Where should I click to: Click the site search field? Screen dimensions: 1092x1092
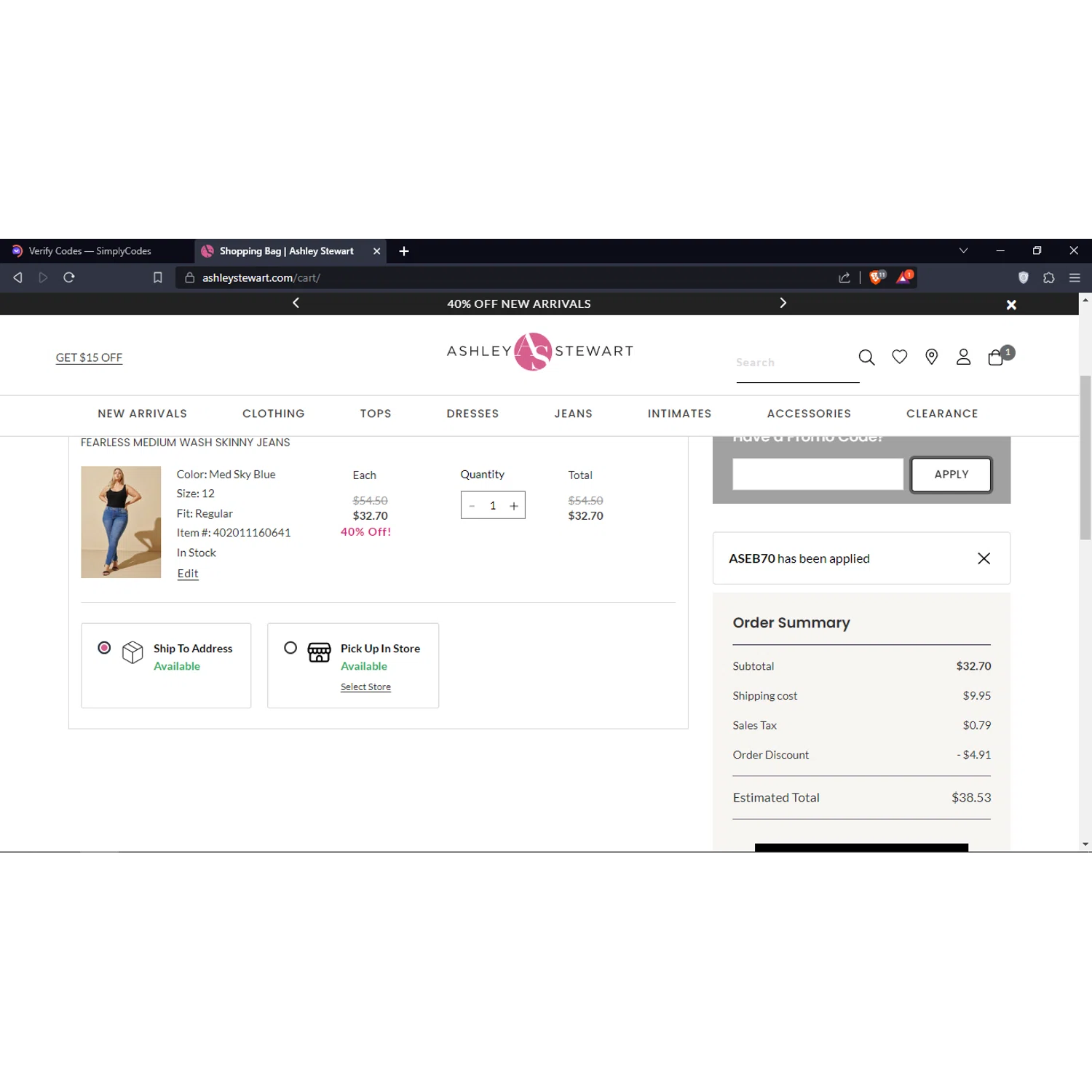pos(797,363)
